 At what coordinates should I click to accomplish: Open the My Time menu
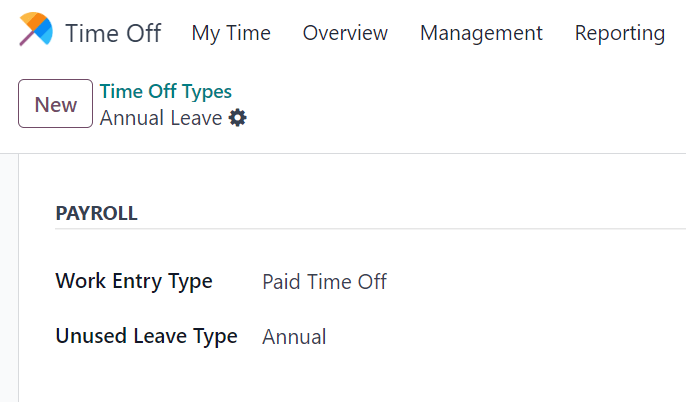pyautogui.click(x=231, y=33)
